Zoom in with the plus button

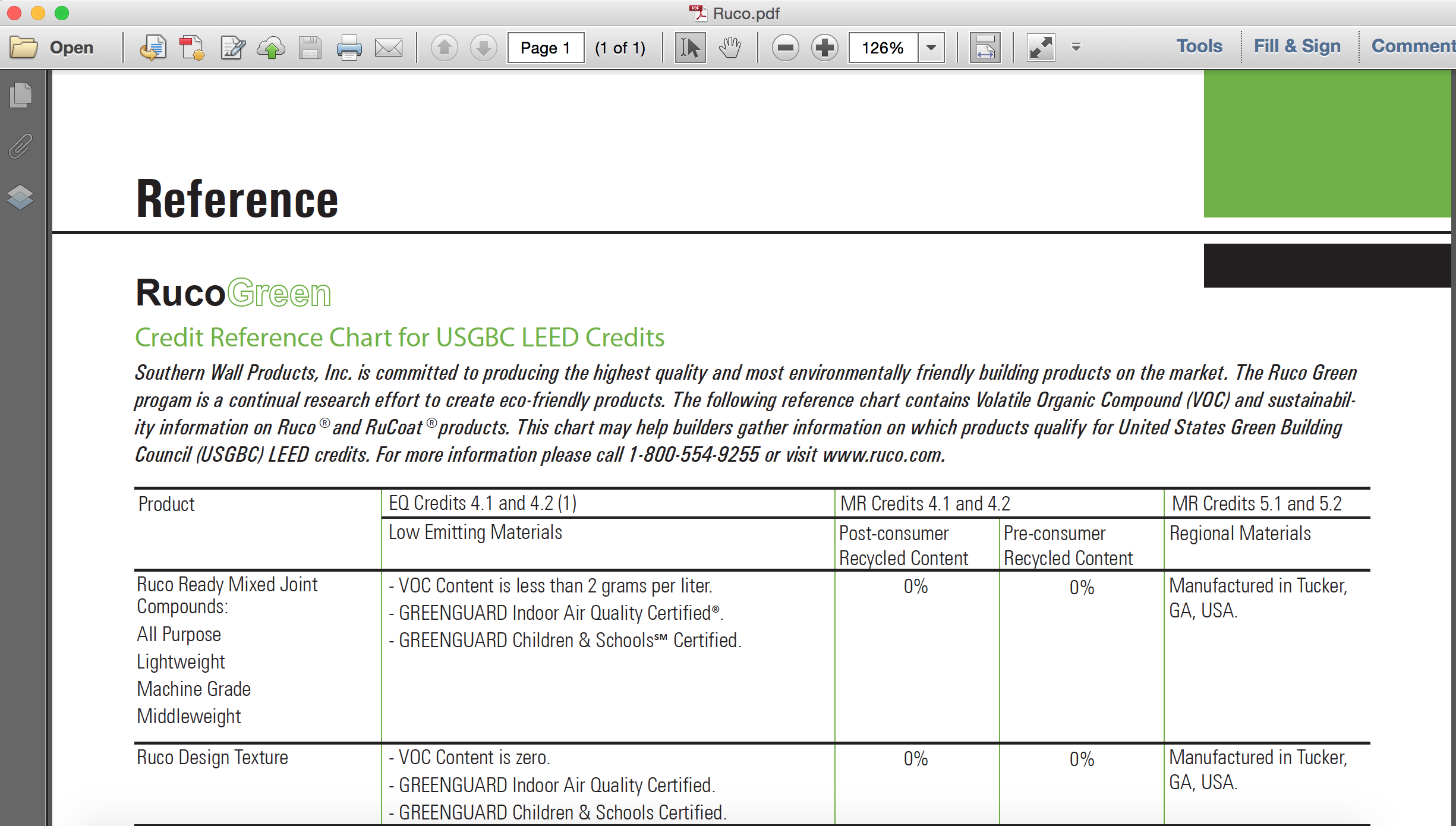point(825,48)
